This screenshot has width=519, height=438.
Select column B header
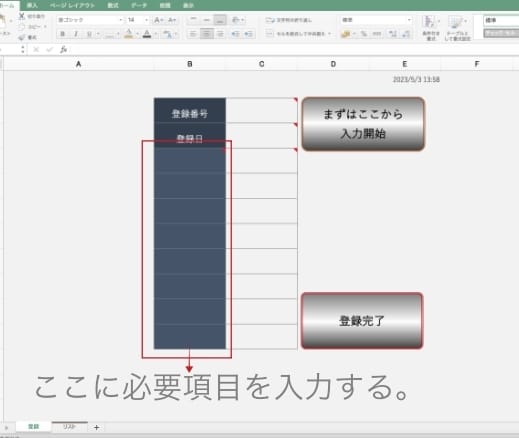pos(190,64)
